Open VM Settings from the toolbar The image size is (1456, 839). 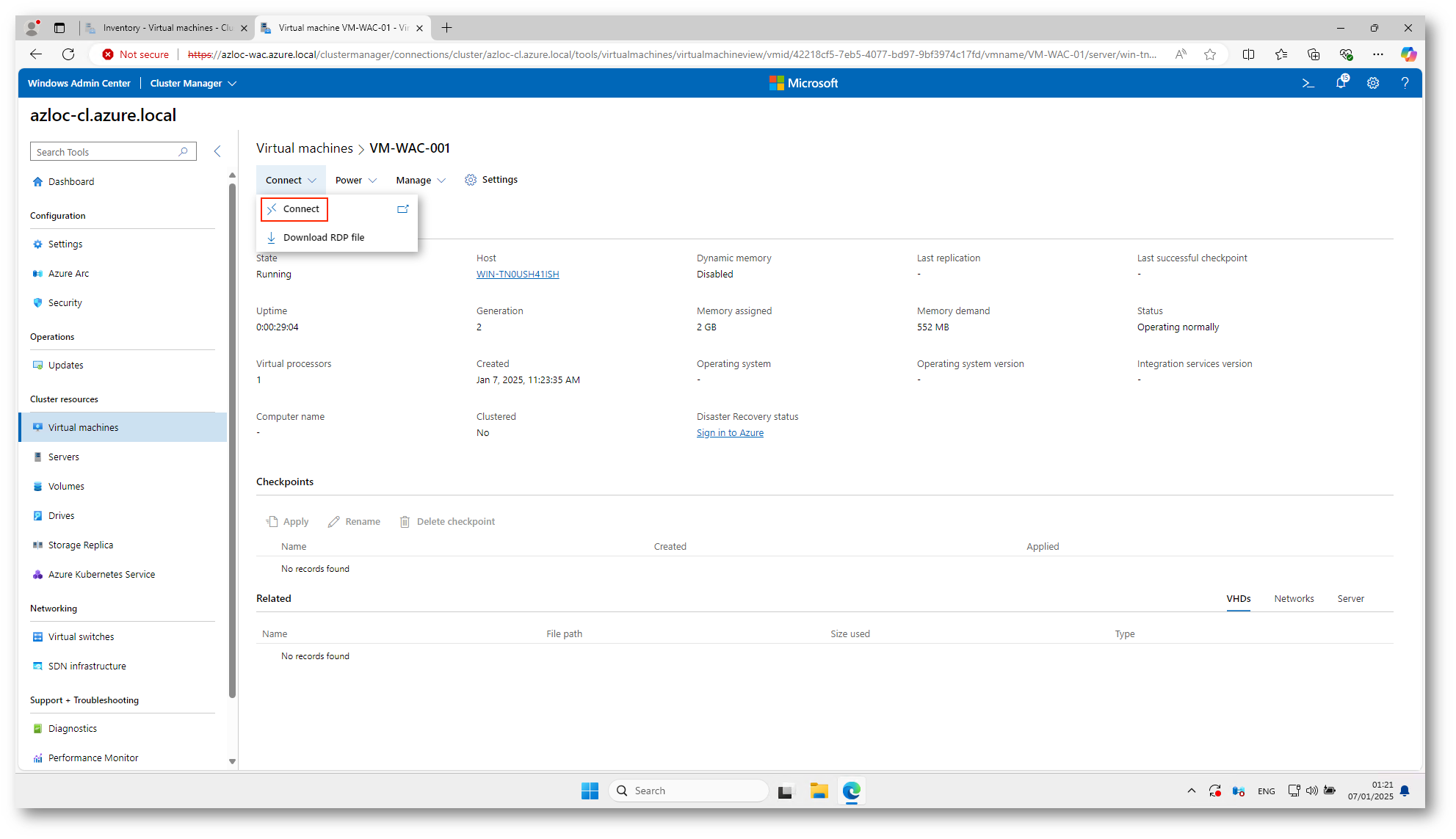point(491,180)
